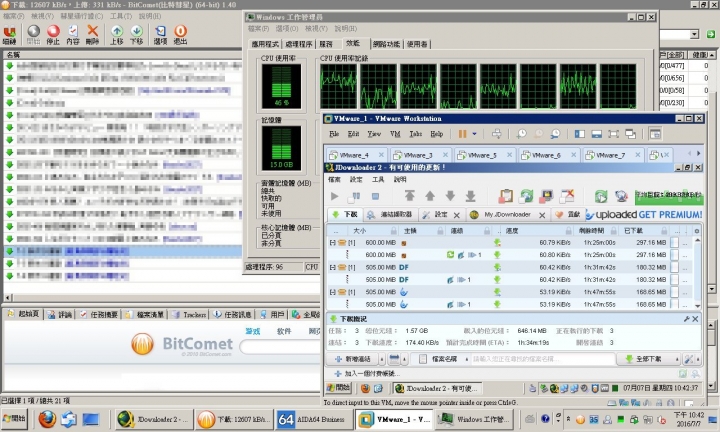Screen dimensions: 720x432
Task: Close JDownloader's 設定 tab
Action: (456, 215)
